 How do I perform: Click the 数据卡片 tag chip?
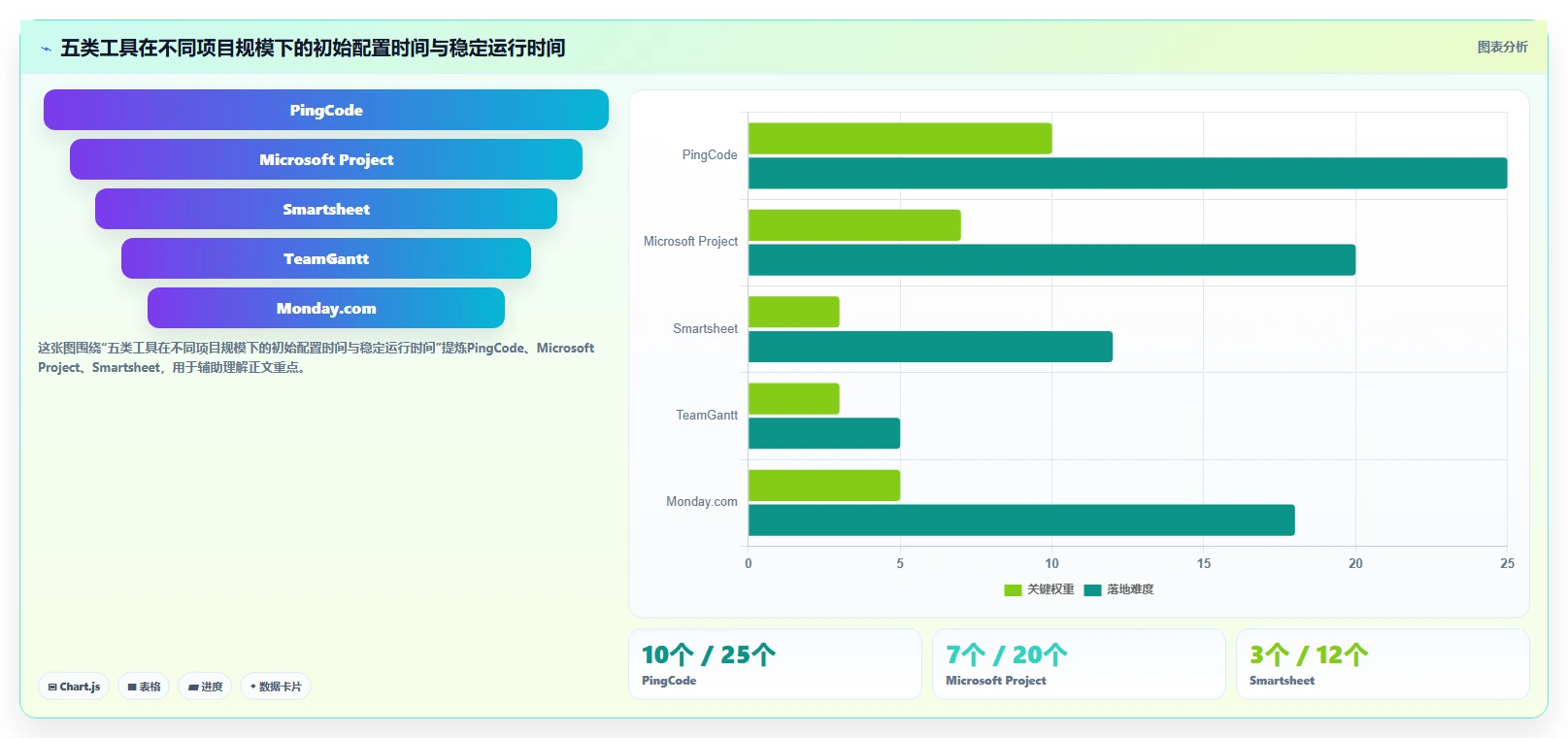tap(276, 687)
